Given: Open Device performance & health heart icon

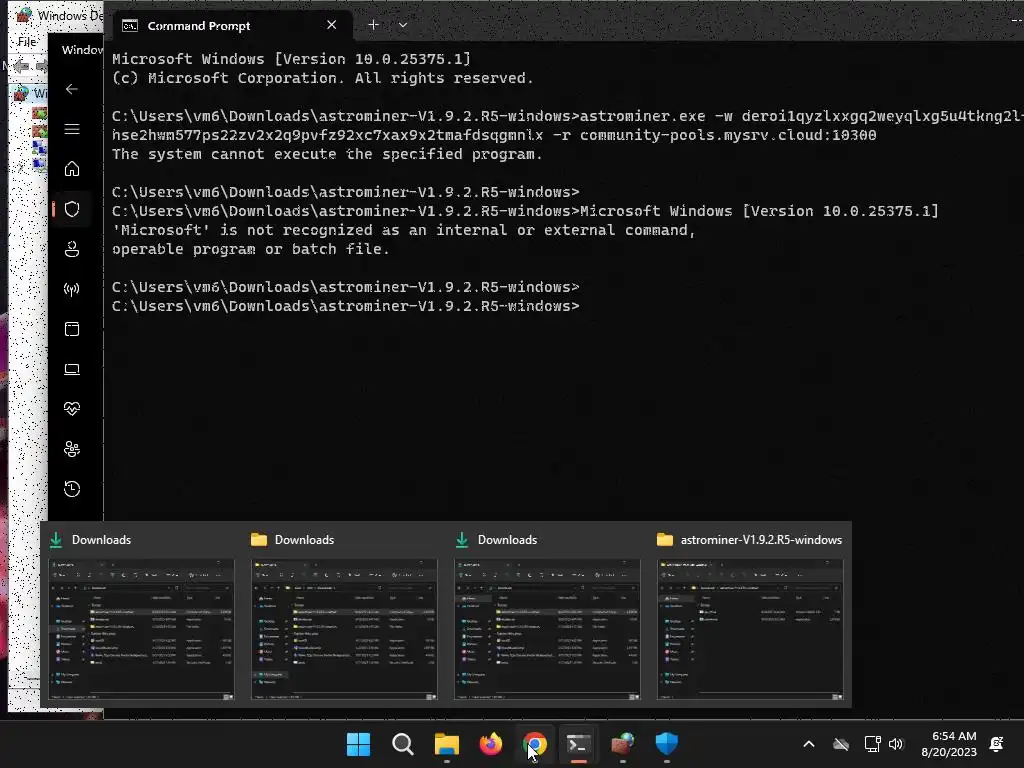Looking at the screenshot, I should click(72, 409).
